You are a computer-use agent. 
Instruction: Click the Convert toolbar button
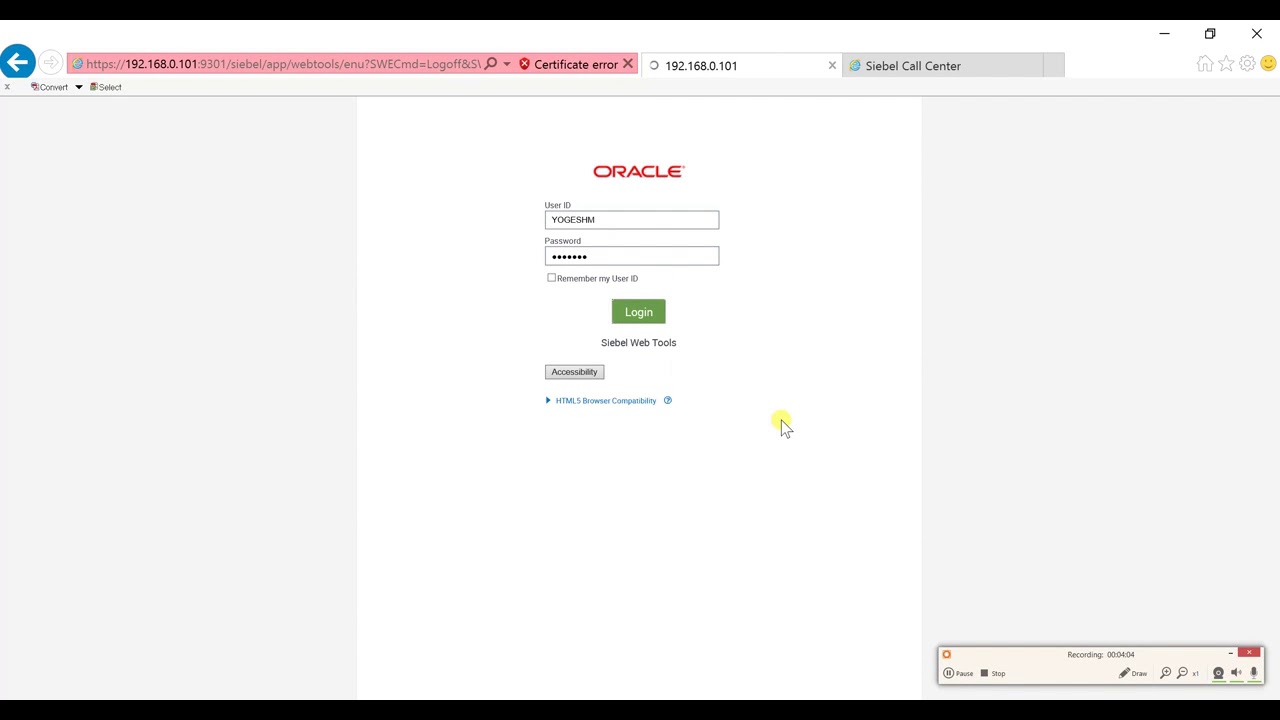50,87
